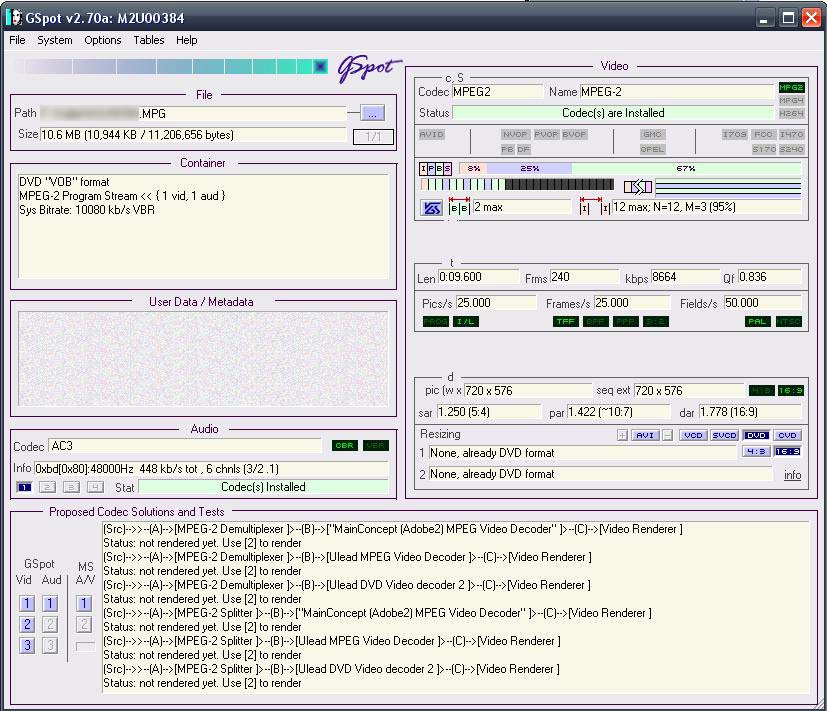The width and height of the screenshot is (827, 711).
Task: Select the SVCD resizing target
Action: pos(724,435)
